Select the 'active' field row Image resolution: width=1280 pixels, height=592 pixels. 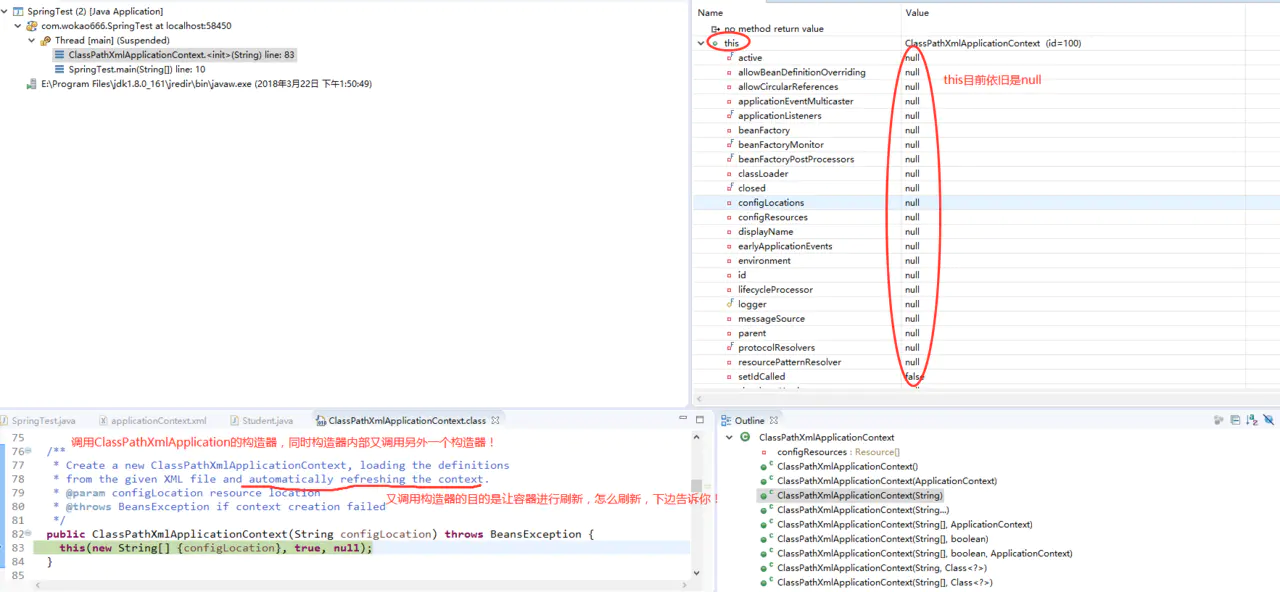[750, 58]
